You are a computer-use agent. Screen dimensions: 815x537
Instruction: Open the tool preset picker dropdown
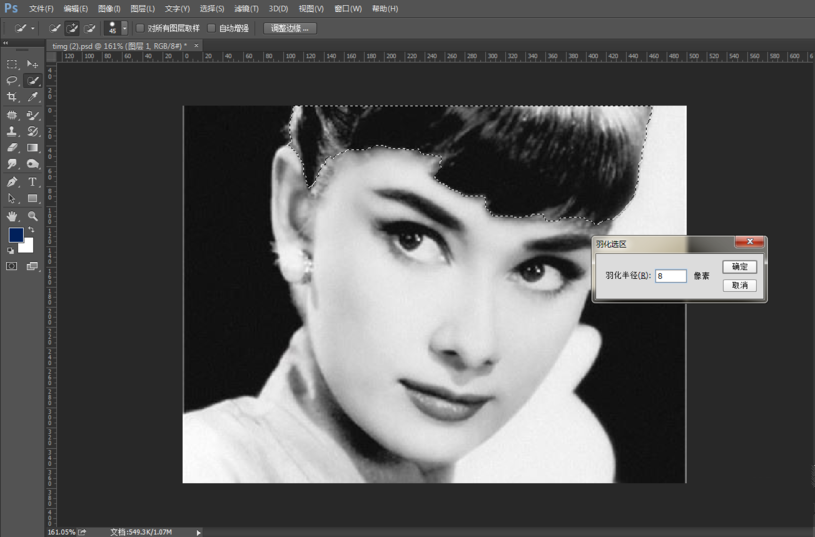tap(33, 28)
